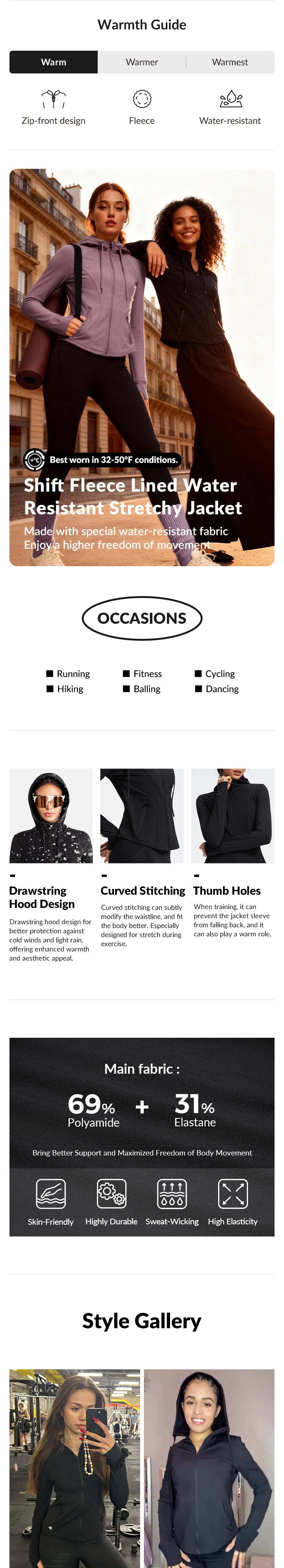Click the Water-resistant droplet icon
Viewport: 284px width, 1568px height.
coord(230,99)
